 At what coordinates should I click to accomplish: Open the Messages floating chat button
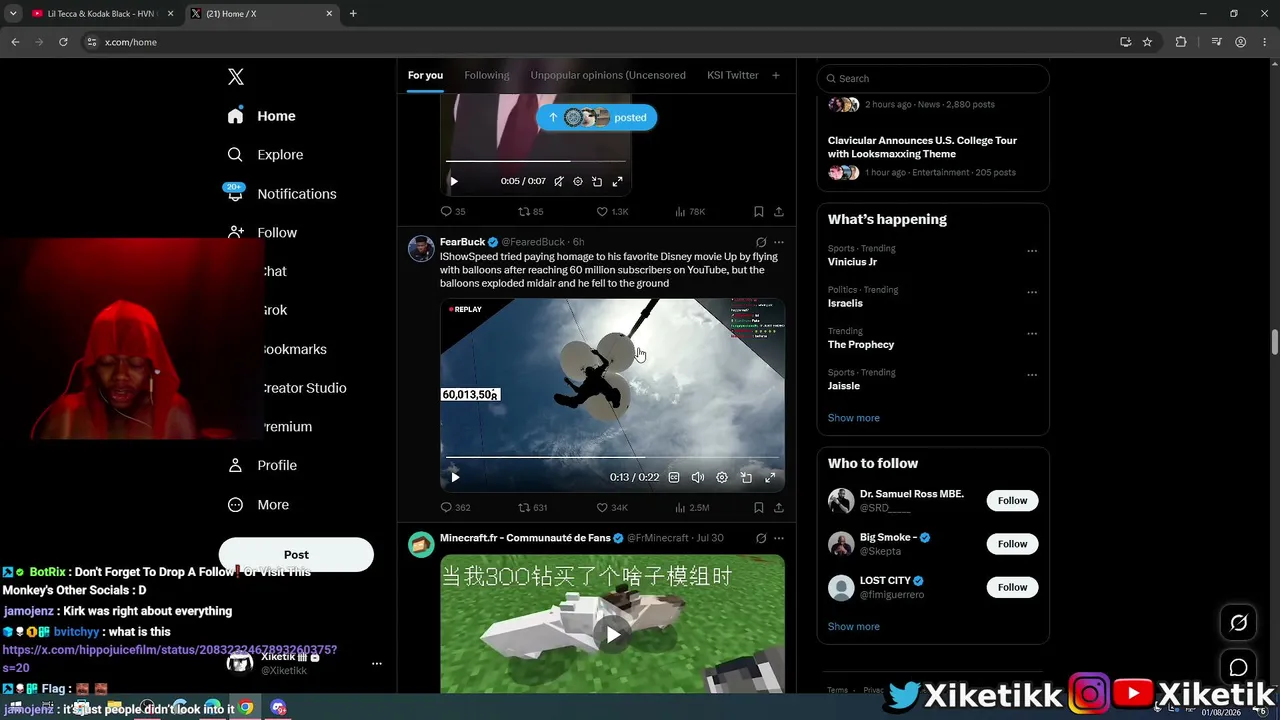tap(1238, 667)
